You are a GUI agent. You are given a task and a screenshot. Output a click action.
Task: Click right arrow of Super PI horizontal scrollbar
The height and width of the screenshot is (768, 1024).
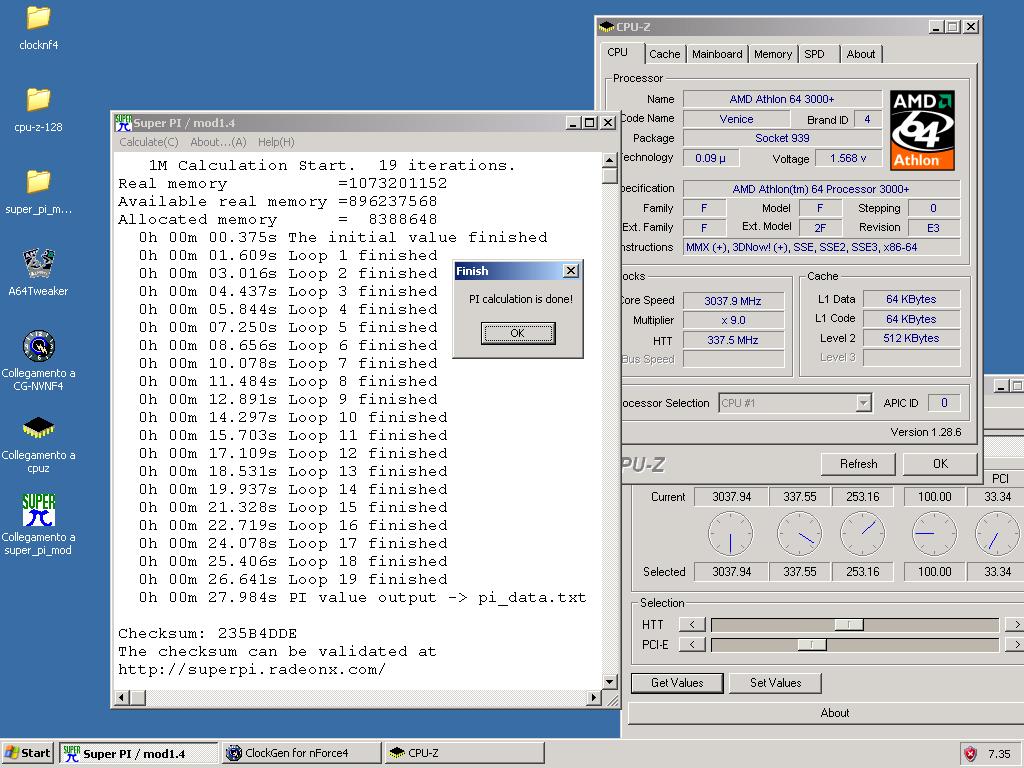click(593, 697)
